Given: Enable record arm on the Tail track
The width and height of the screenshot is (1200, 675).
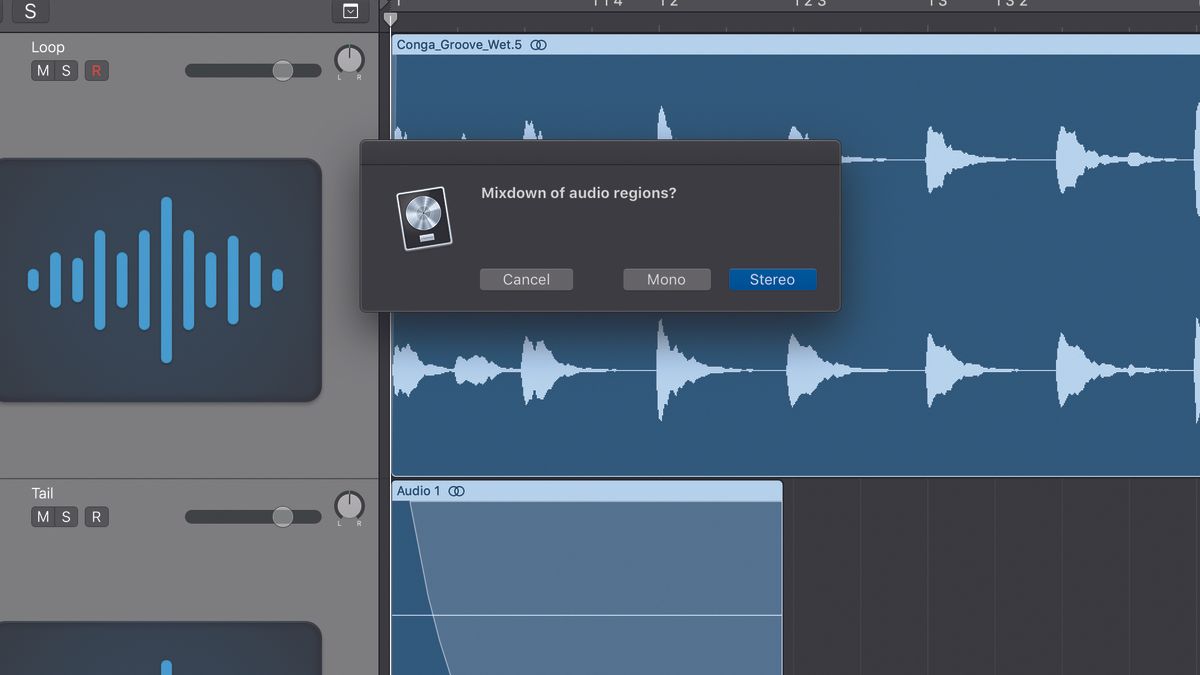Looking at the screenshot, I should coord(96,516).
